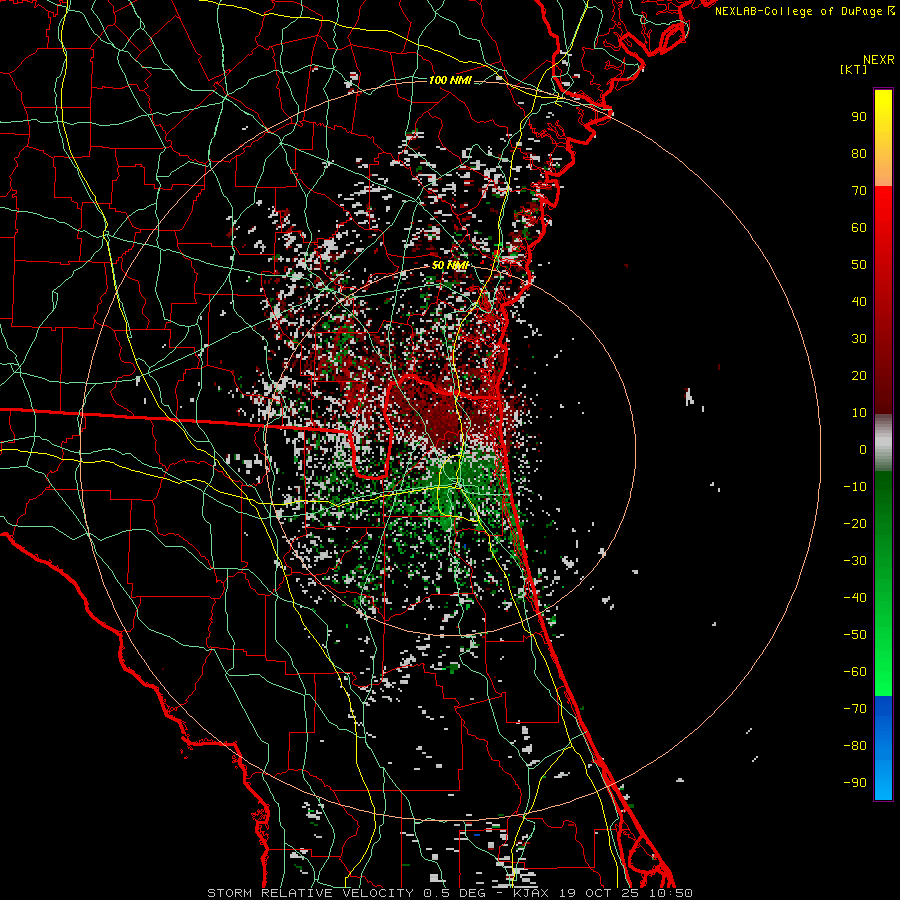The image size is (900, 900).
Task: Click the 10:50 timestamp in the caption
Action: pos(671,893)
